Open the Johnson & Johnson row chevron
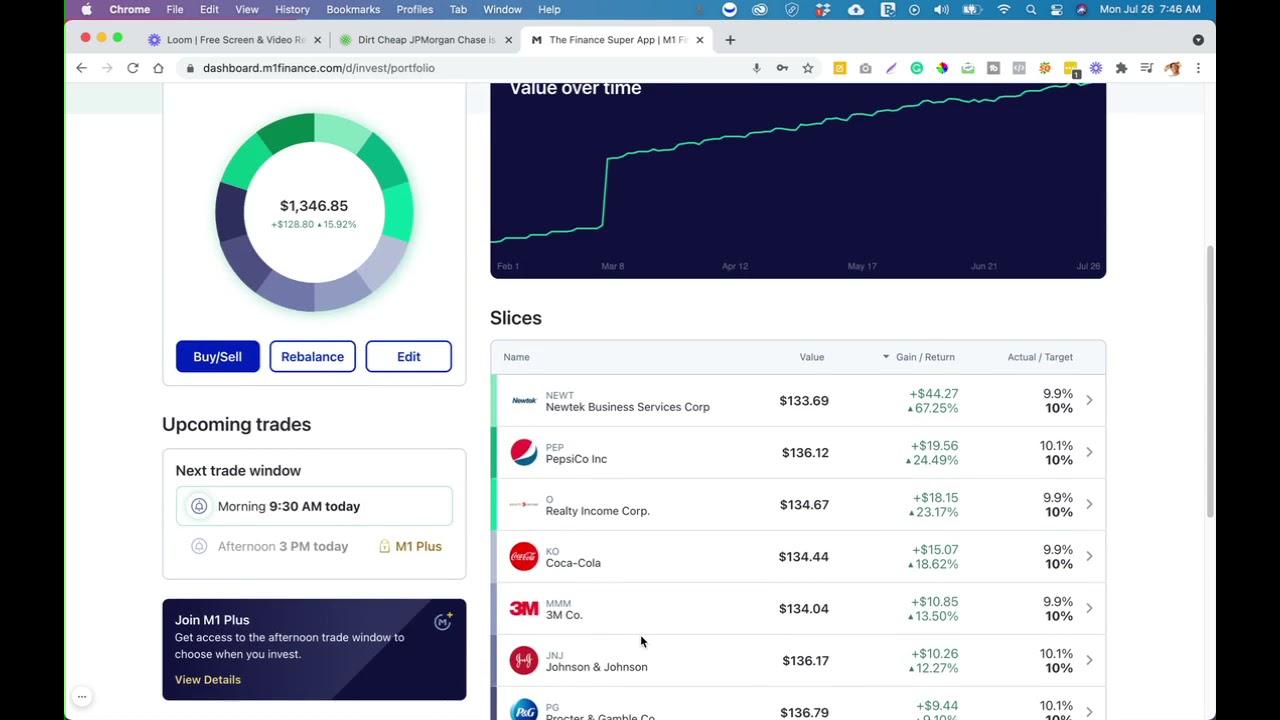The height and width of the screenshot is (720, 1280). [1089, 660]
